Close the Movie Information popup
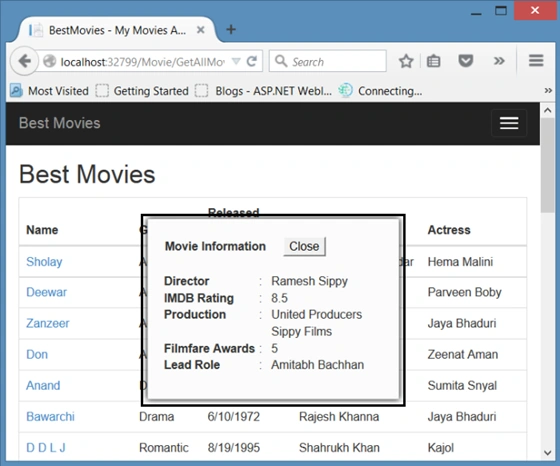Image resolution: width=560 pixels, height=466 pixels. click(x=304, y=246)
